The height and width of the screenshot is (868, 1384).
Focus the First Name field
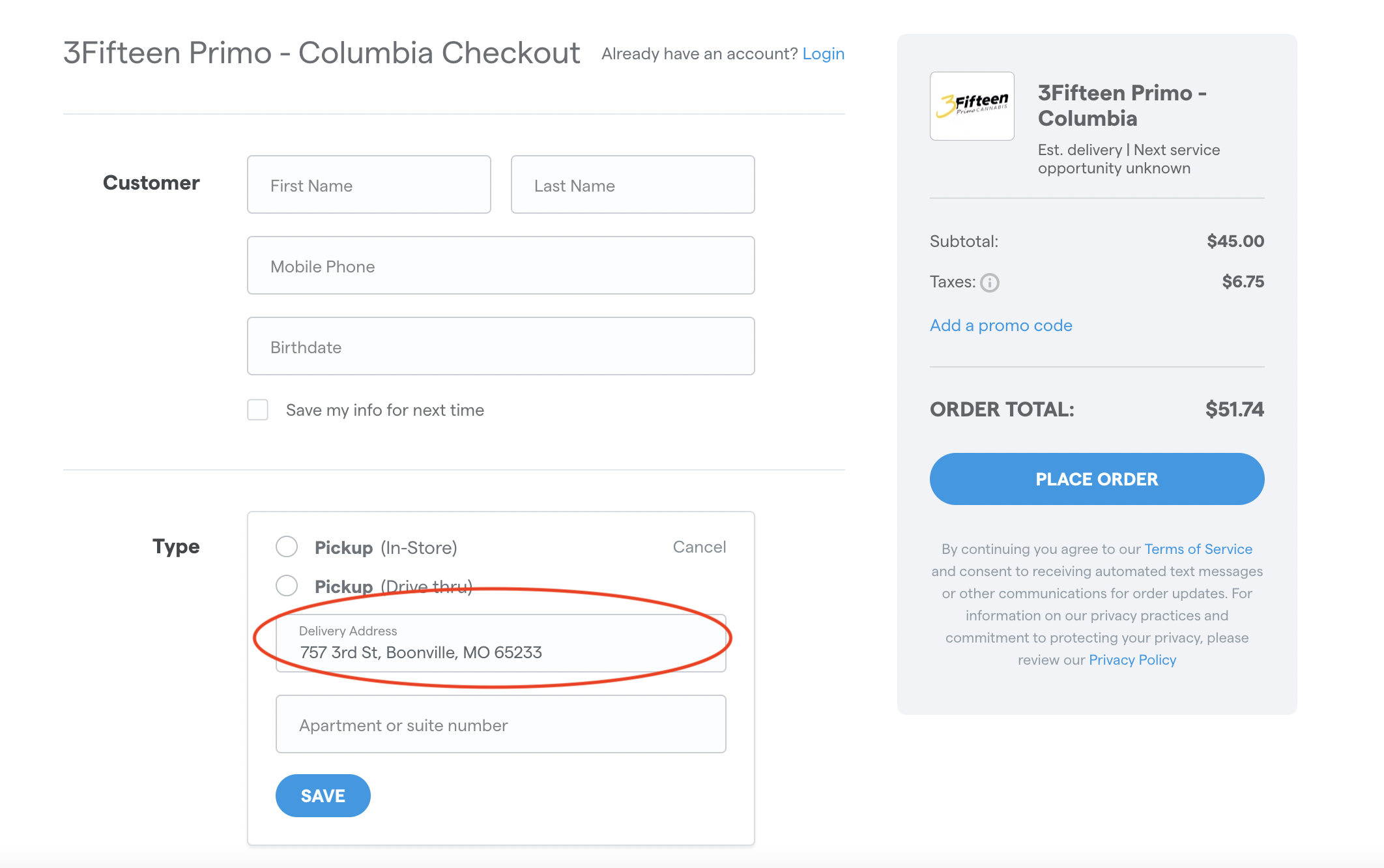(369, 185)
